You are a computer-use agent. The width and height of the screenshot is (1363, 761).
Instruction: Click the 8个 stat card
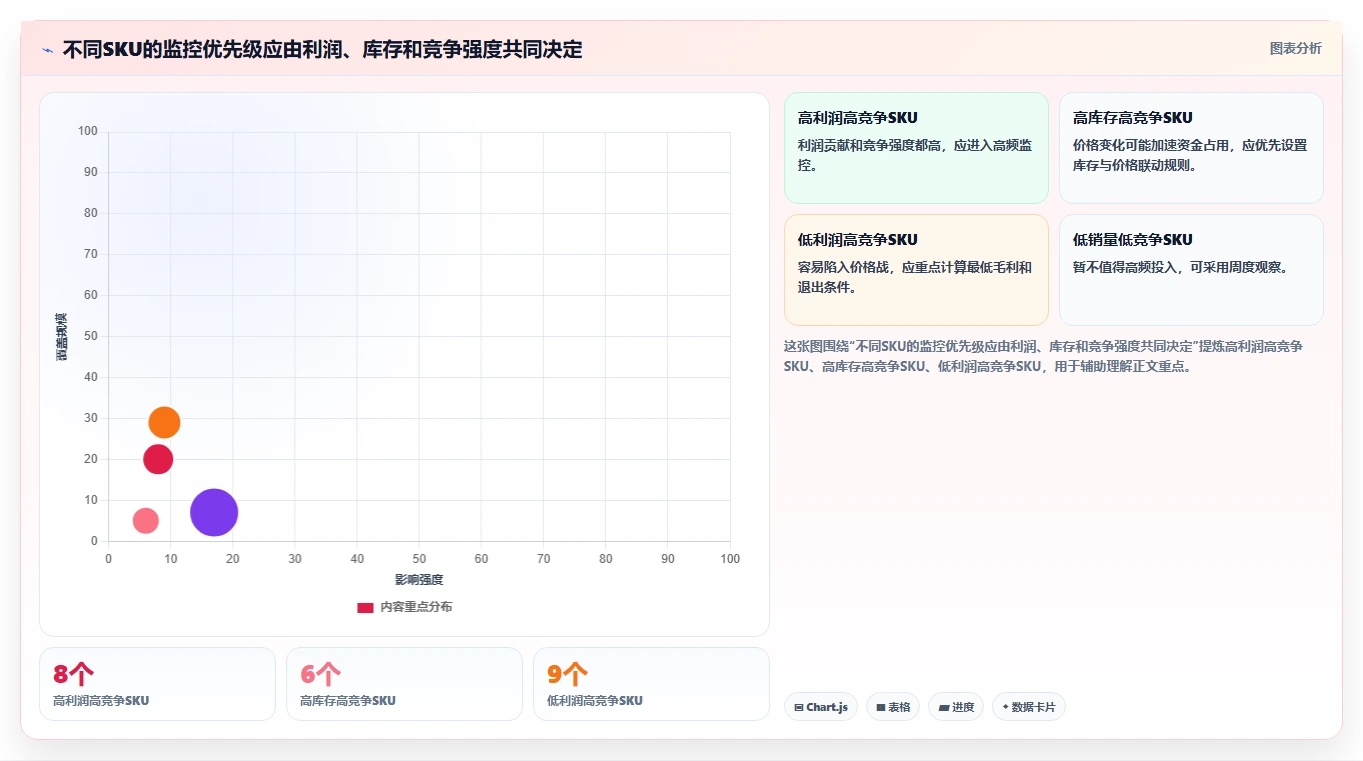tap(157, 684)
